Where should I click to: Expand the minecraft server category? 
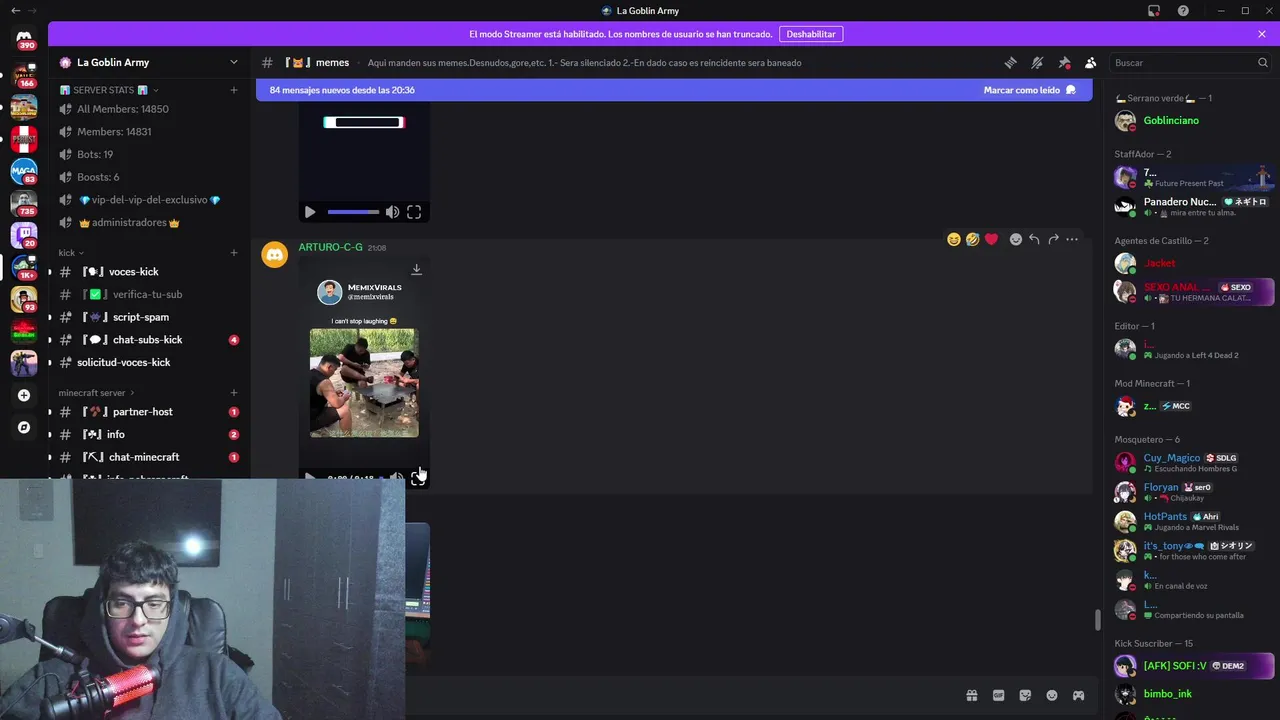pyautogui.click(x=96, y=393)
